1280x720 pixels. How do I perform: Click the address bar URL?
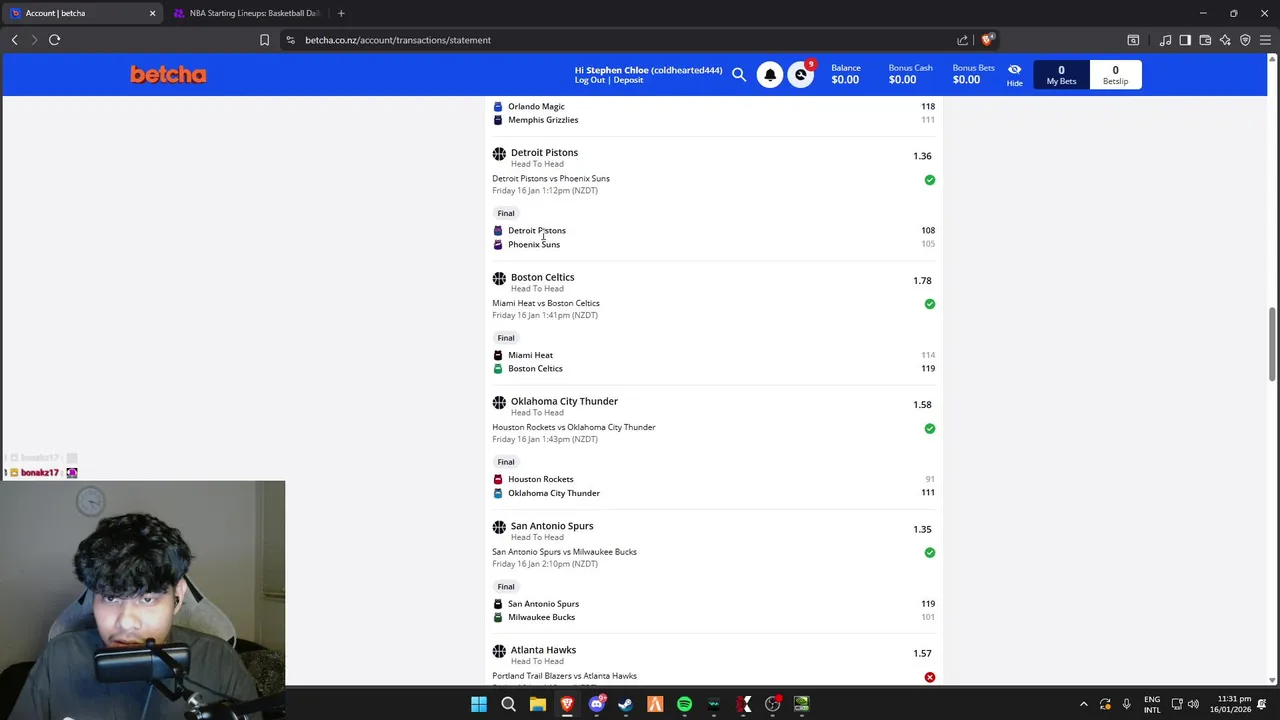click(x=398, y=40)
